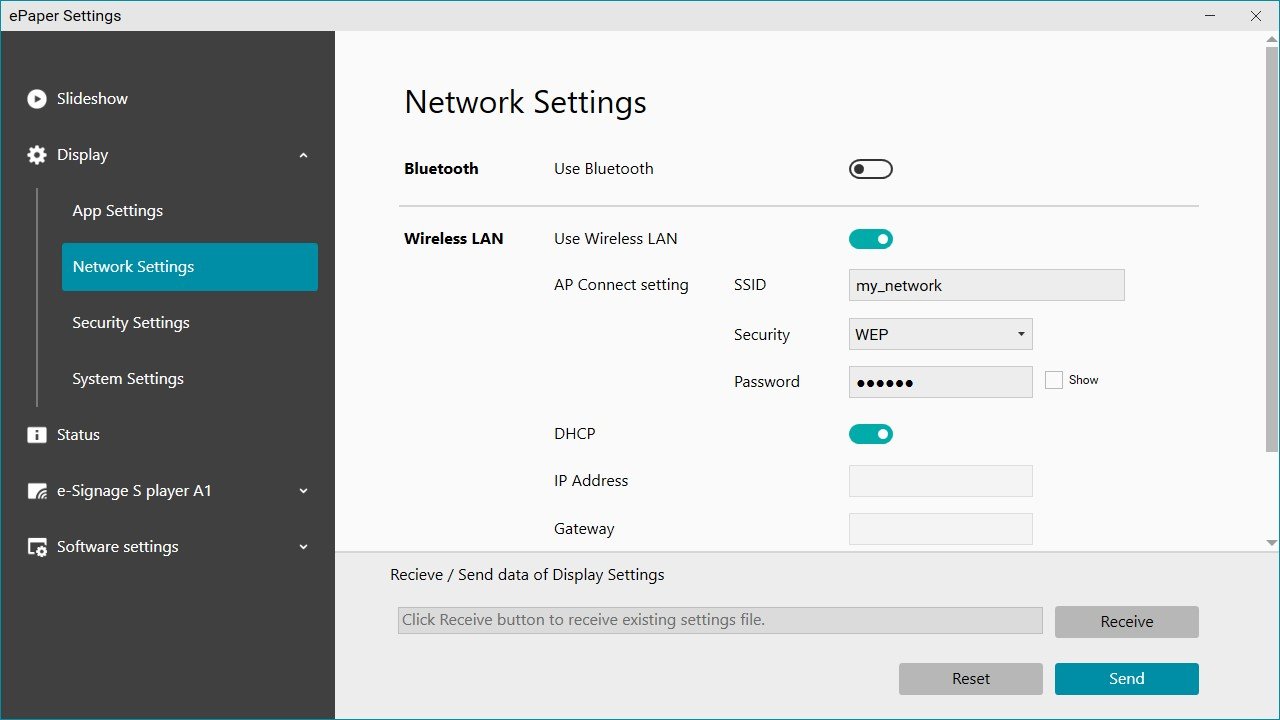Click the Status info icon
Image resolution: width=1280 pixels, height=720 pixels.
coord(36,434)
